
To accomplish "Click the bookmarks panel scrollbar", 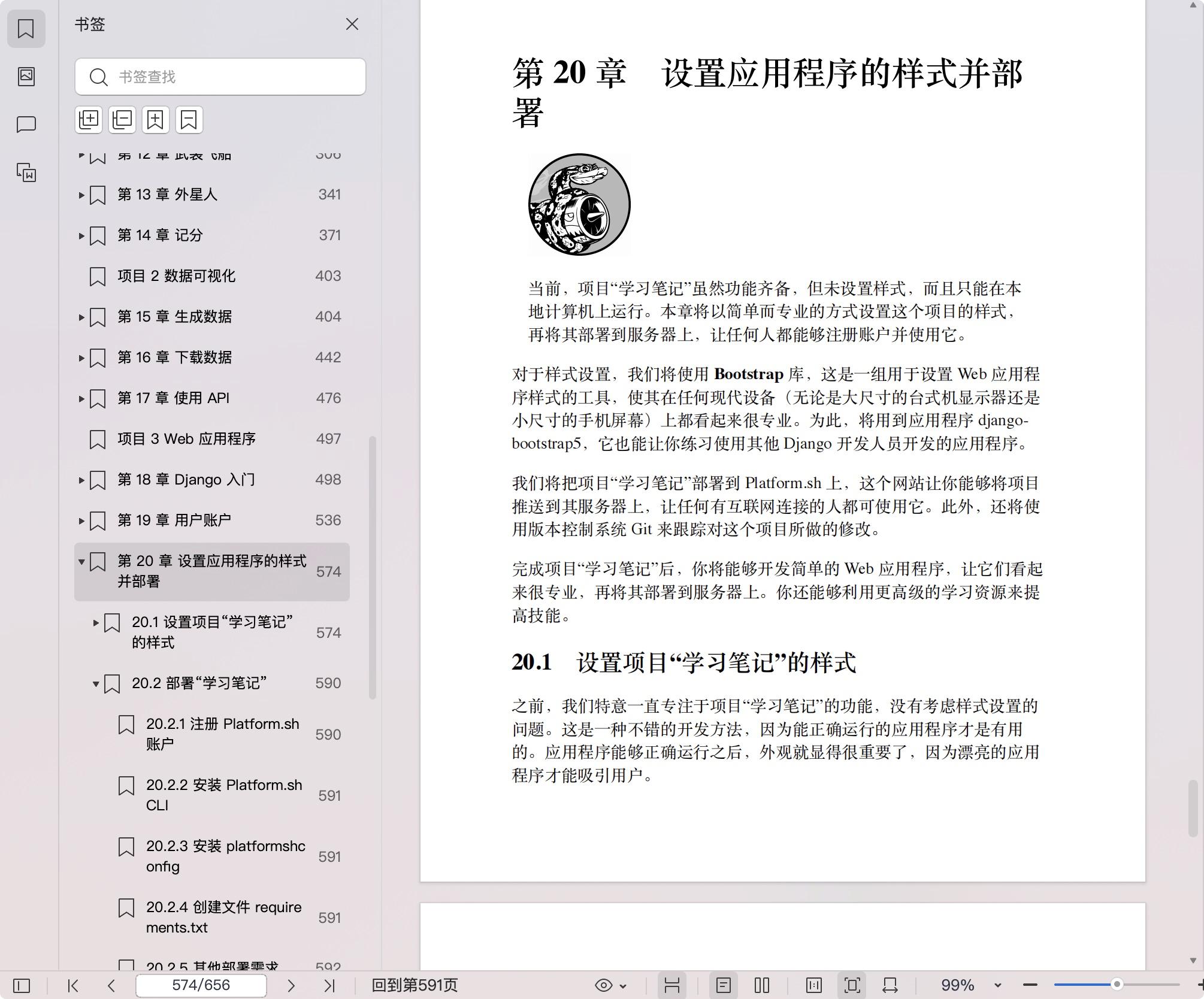I will pyautogui.click(x=372, y=567).
